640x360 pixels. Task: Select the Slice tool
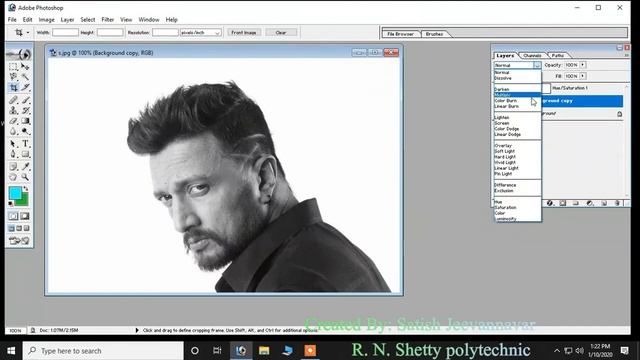click(25, 87)
